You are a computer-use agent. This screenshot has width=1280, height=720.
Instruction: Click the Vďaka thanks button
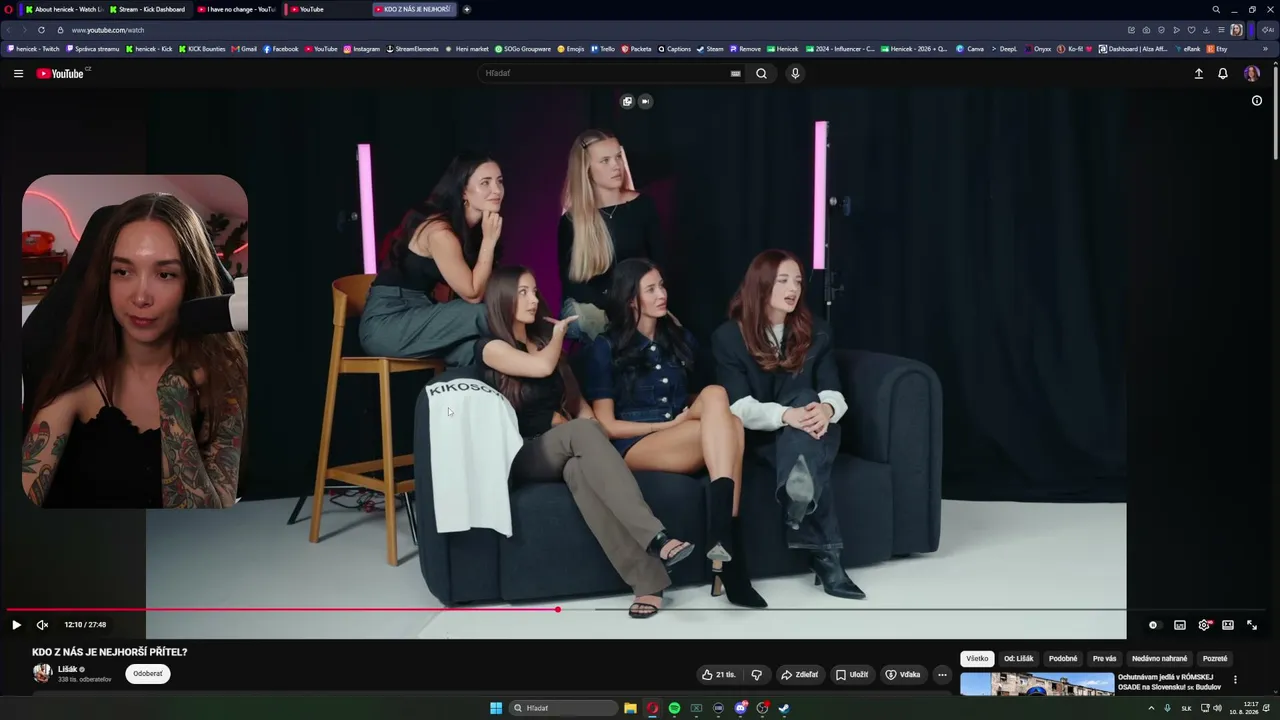[903, 674]
